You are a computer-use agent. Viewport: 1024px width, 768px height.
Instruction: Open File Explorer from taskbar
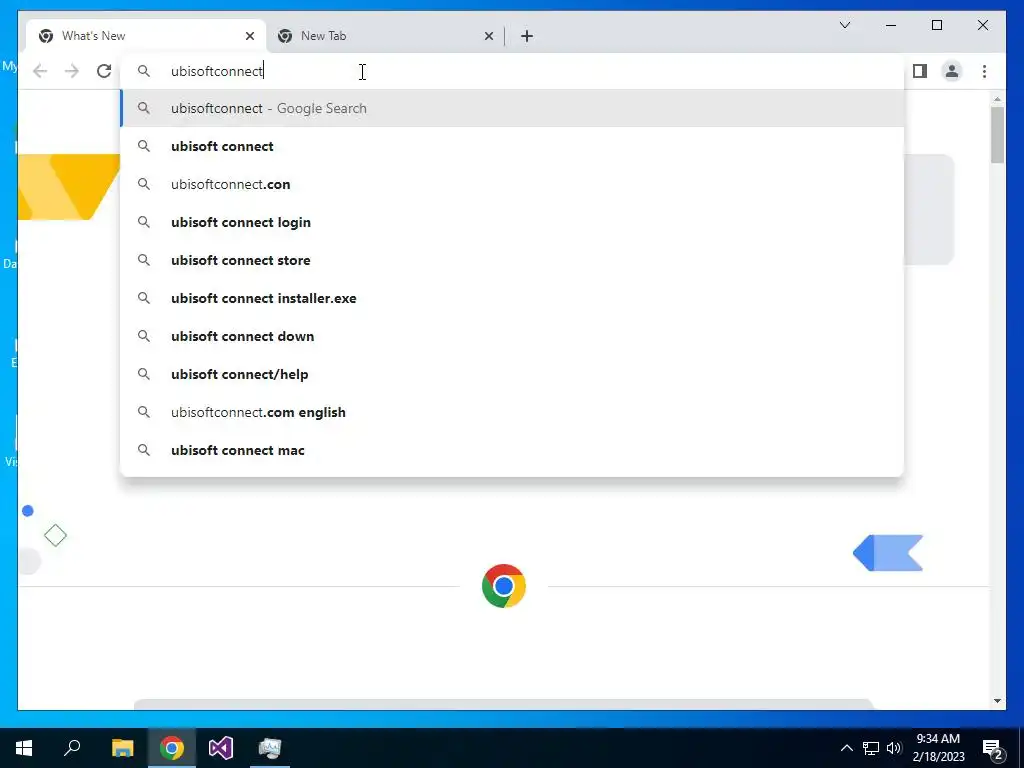pos(122,748)
